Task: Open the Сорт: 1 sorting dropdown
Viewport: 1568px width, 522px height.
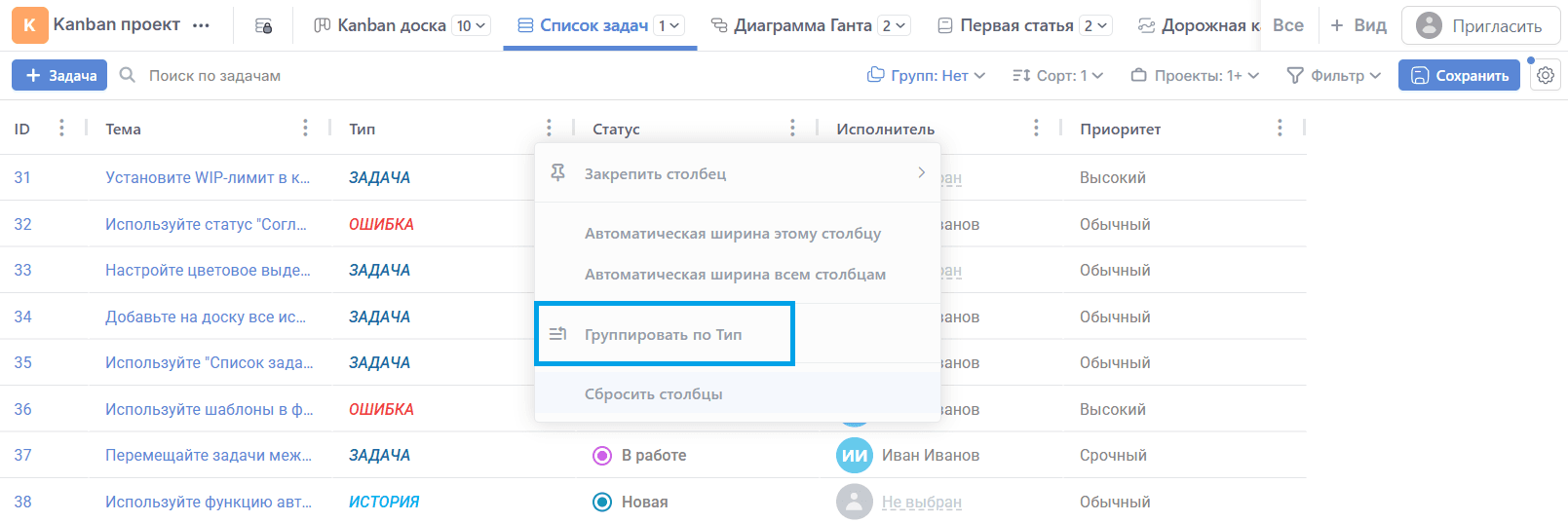Action: pyautogui.click(x=1057, y=75)
